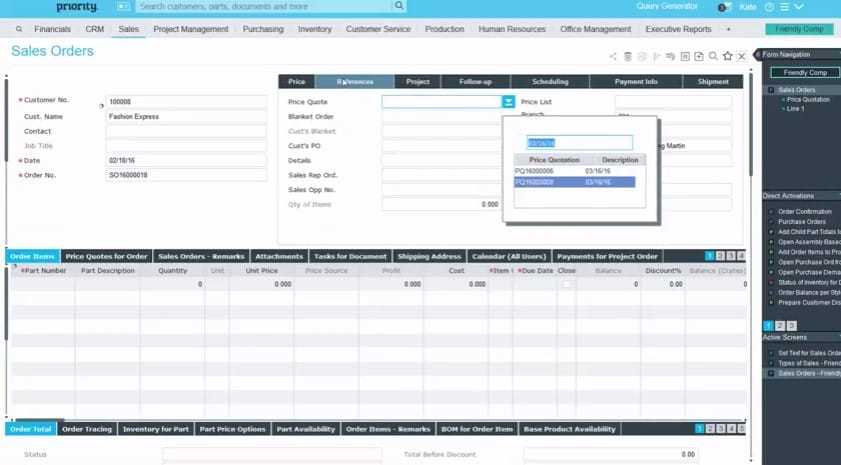This screenshot has height=465, width=841.
Task: Click the search magnifier icon in Sales Orders toolbar
Action: (713, 56)
